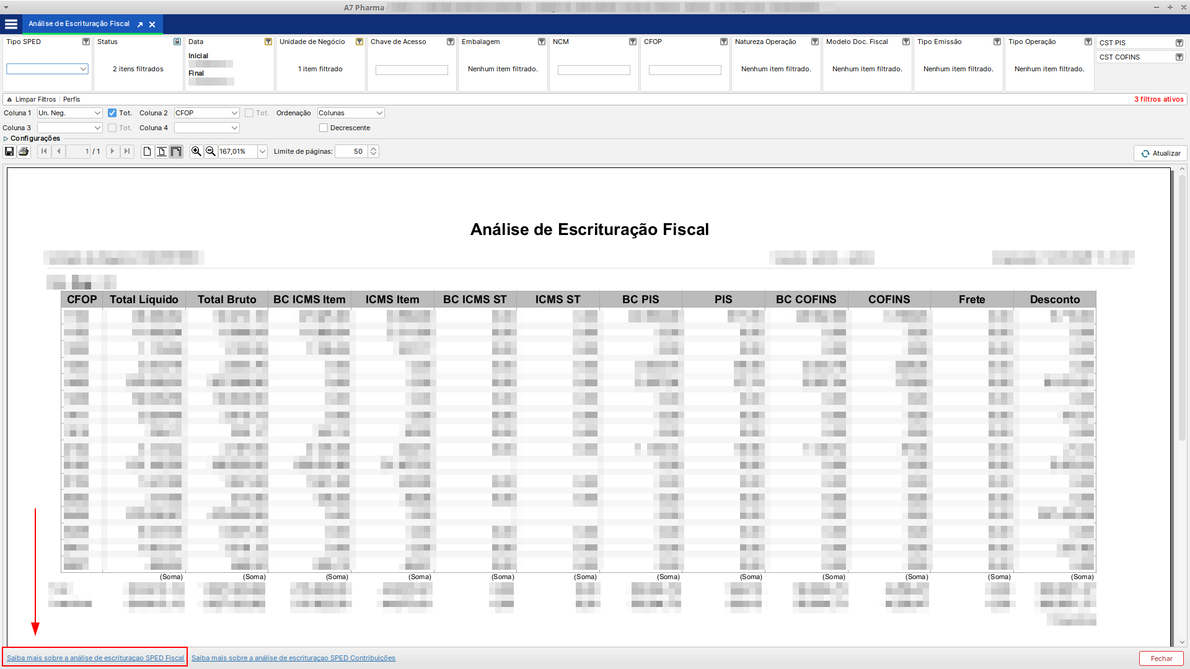Image resolution: width=1190 pixels, height=669 pixels.
Task: Click the zoom out magnifier icon
Action: [x=210, y=152]
